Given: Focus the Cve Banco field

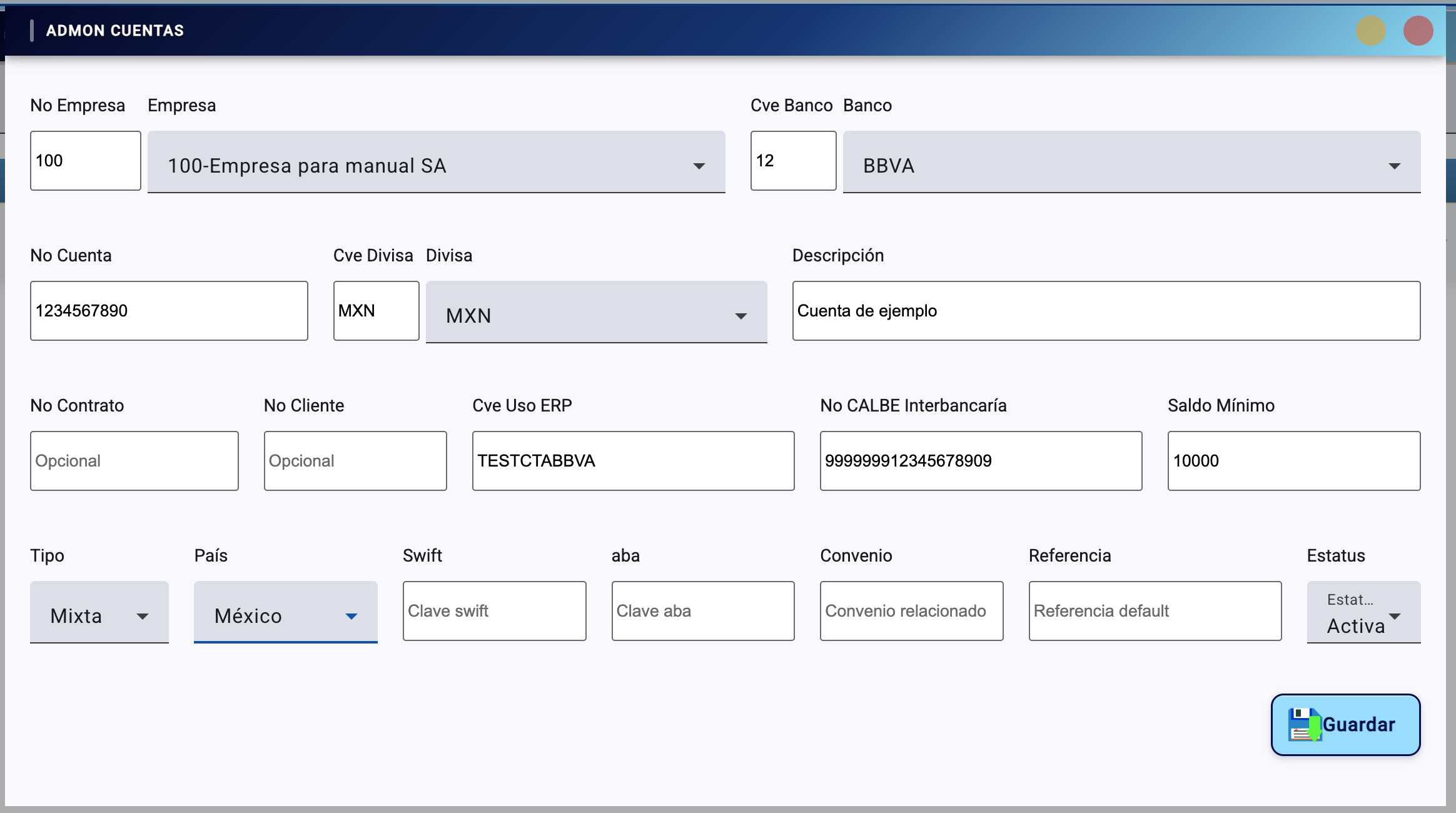Looking at the screenshot, I should (x=792, y=161).
